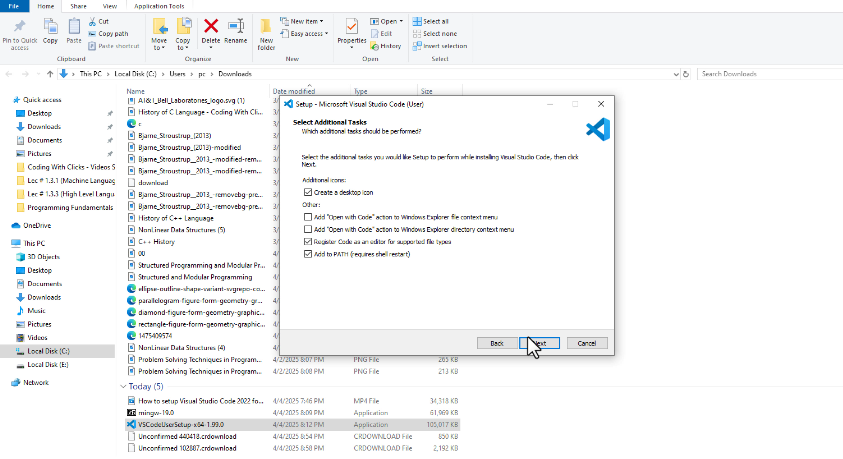Select This PC in navigation pane
Screen dimensions: 843x459
coord(34,243)
